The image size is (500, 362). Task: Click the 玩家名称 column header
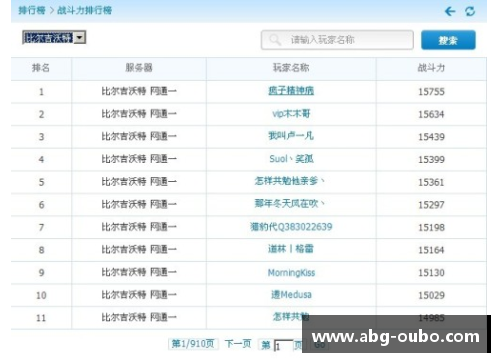[291, 68]
